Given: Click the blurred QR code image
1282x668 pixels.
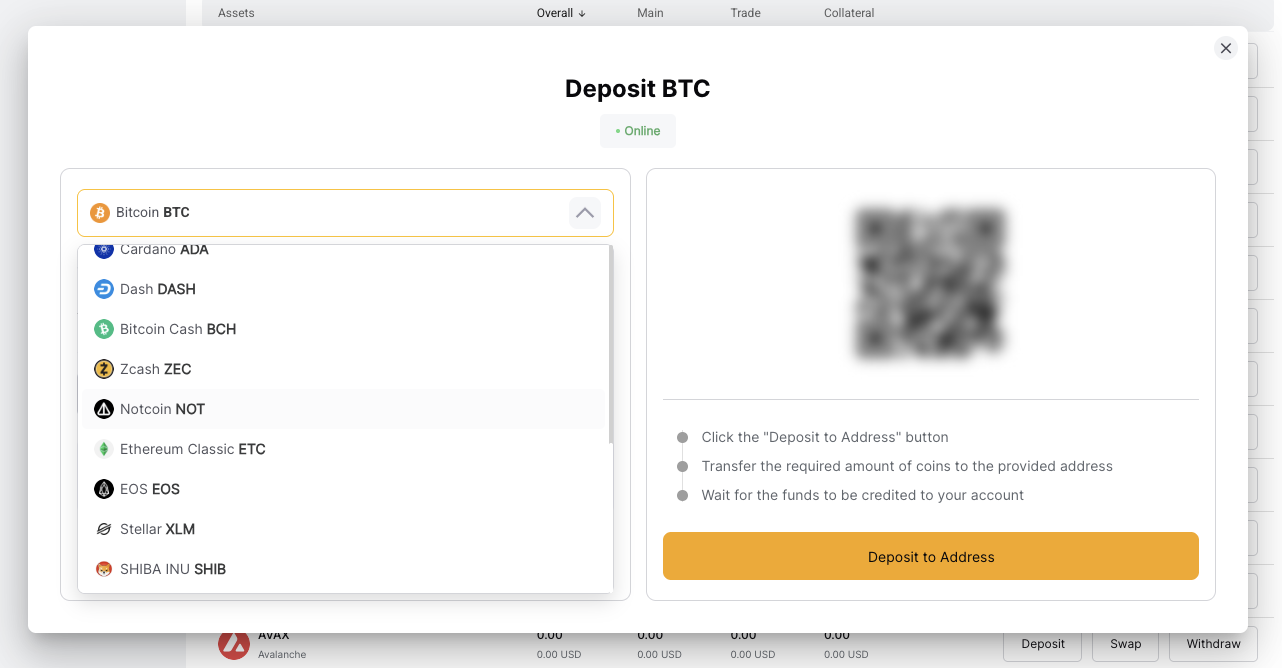Looking at the screenshot, I should pyautogui.click(x=930, y=282).
